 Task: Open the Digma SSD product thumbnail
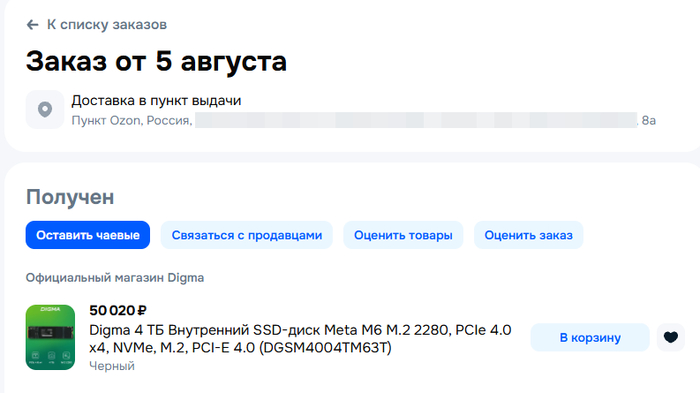click(50, 337)
